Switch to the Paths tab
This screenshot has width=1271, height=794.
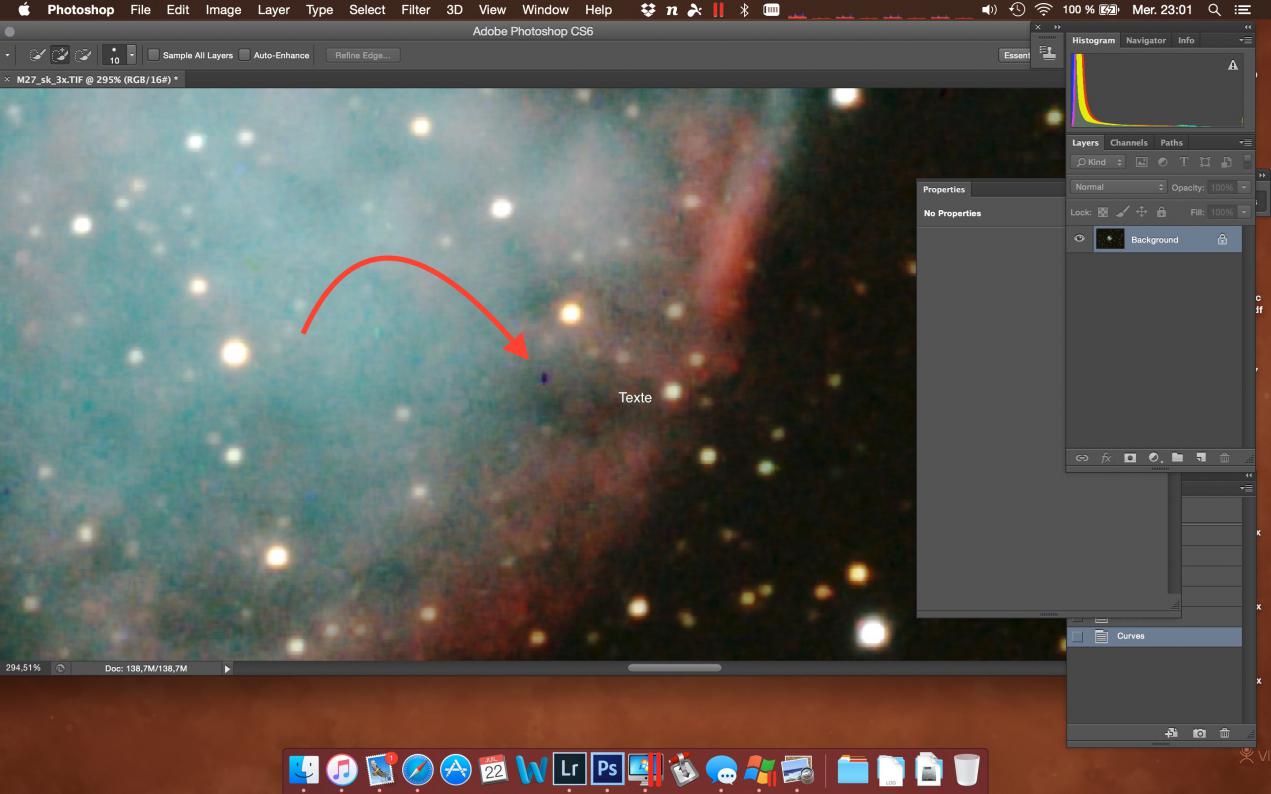1171,142
